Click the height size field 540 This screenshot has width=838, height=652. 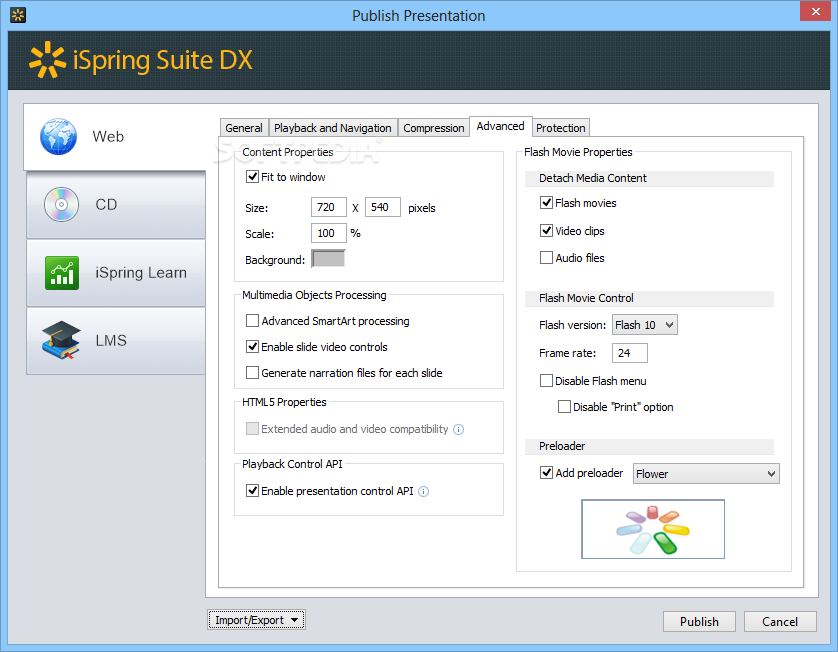(383, 207)
